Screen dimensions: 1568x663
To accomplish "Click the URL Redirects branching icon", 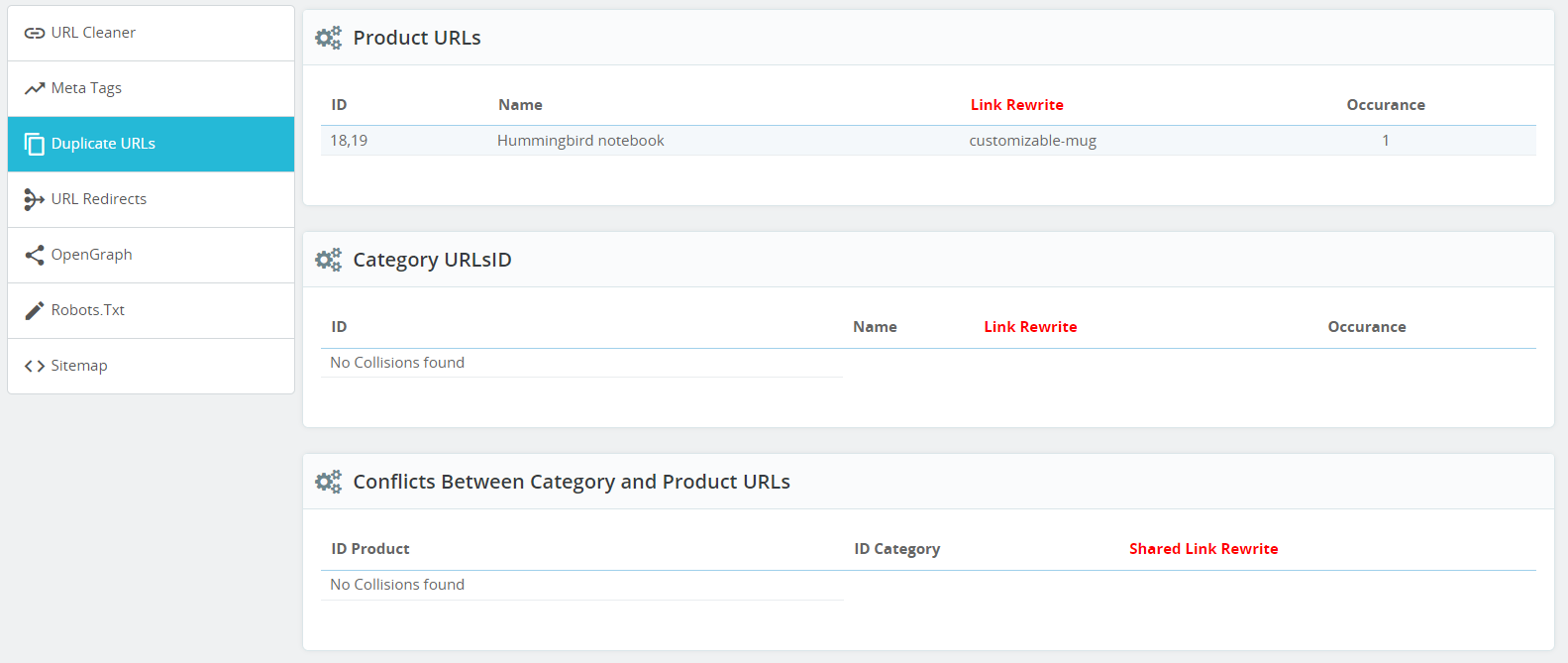I will 34,199.
